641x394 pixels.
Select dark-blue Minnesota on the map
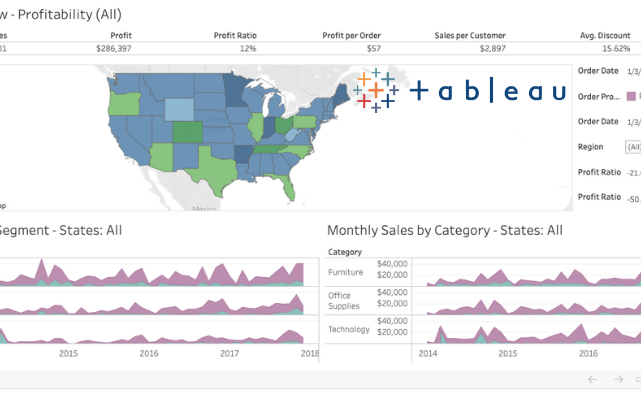coord(235,90)
